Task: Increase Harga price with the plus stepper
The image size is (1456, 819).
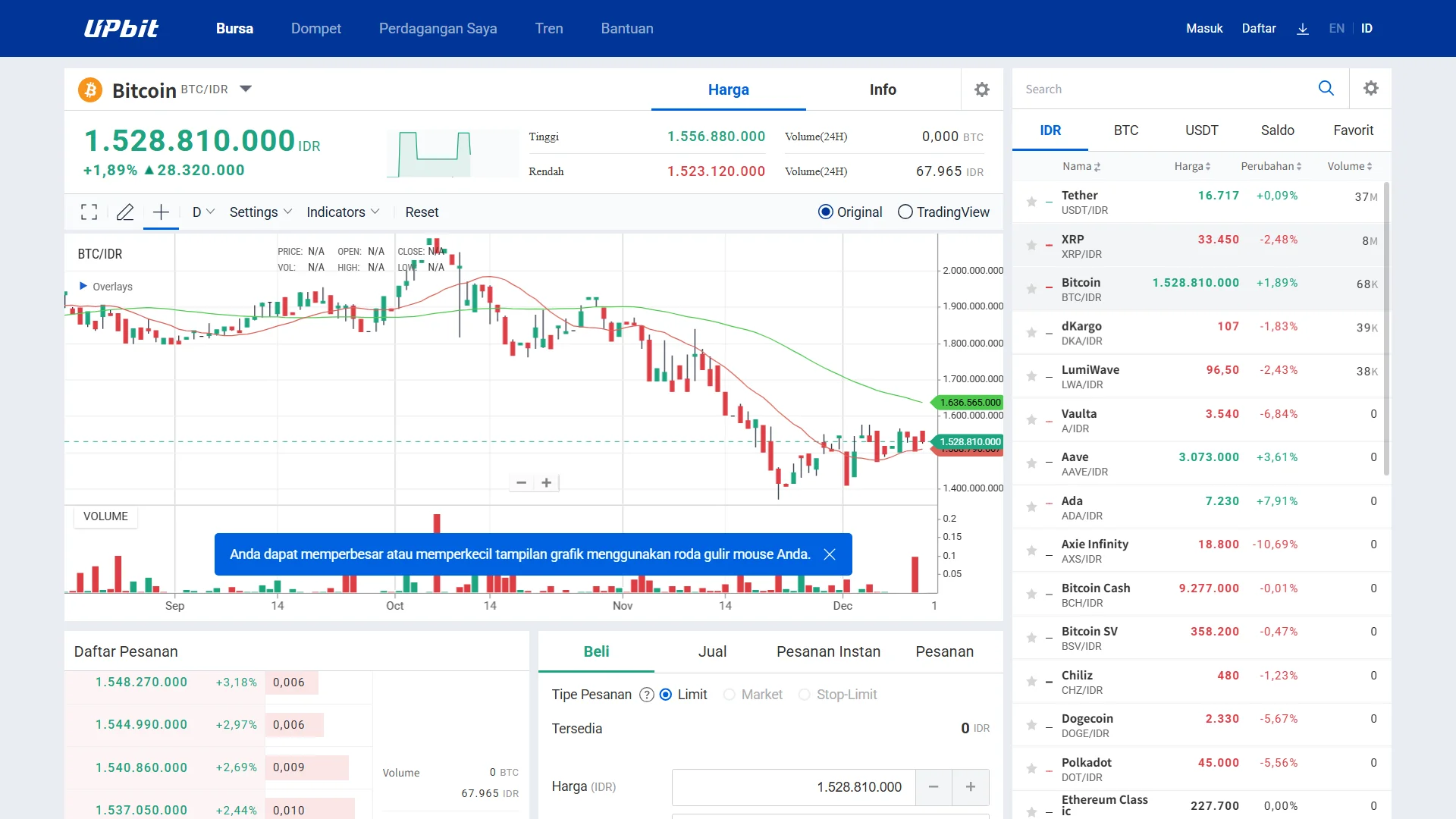Action: point(971,787)
